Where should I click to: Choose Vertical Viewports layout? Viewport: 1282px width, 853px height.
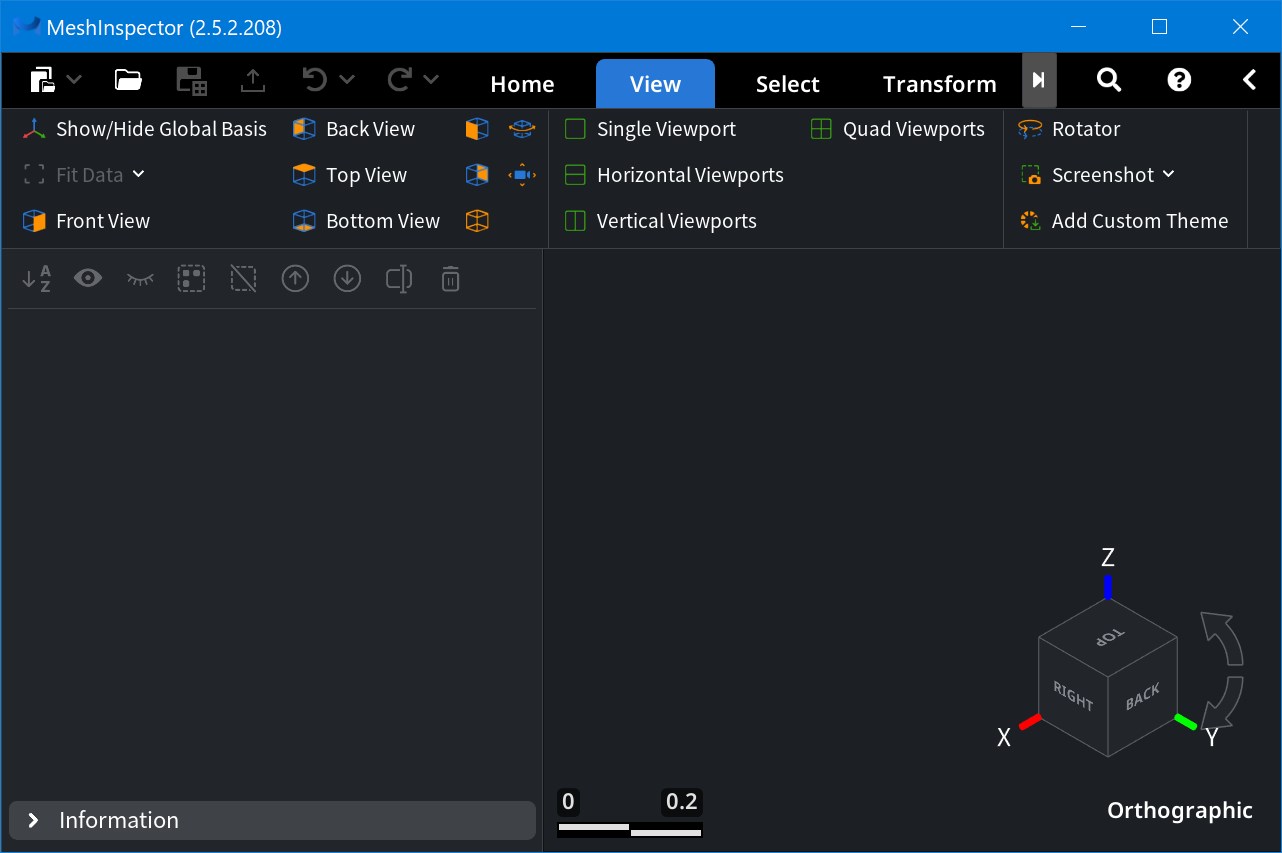(x=661, y=221)
